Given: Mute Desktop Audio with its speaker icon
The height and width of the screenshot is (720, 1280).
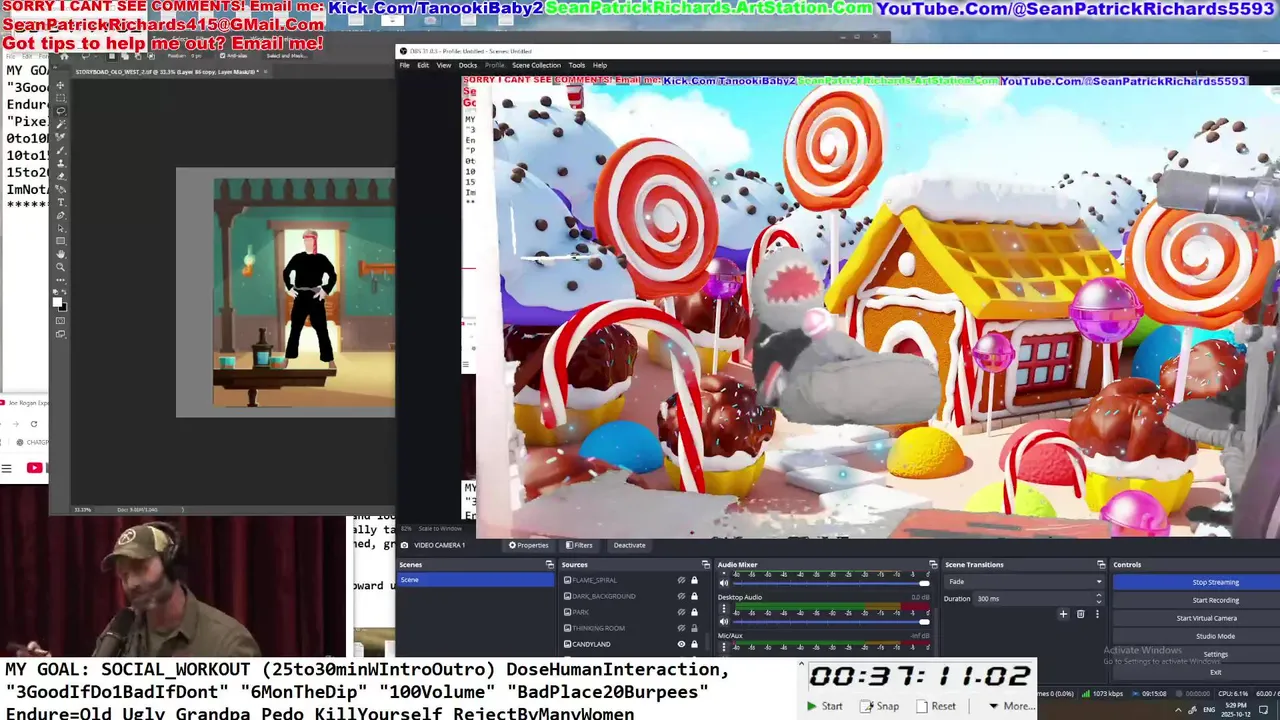Looking at the screenshot, I should point(724,622).
